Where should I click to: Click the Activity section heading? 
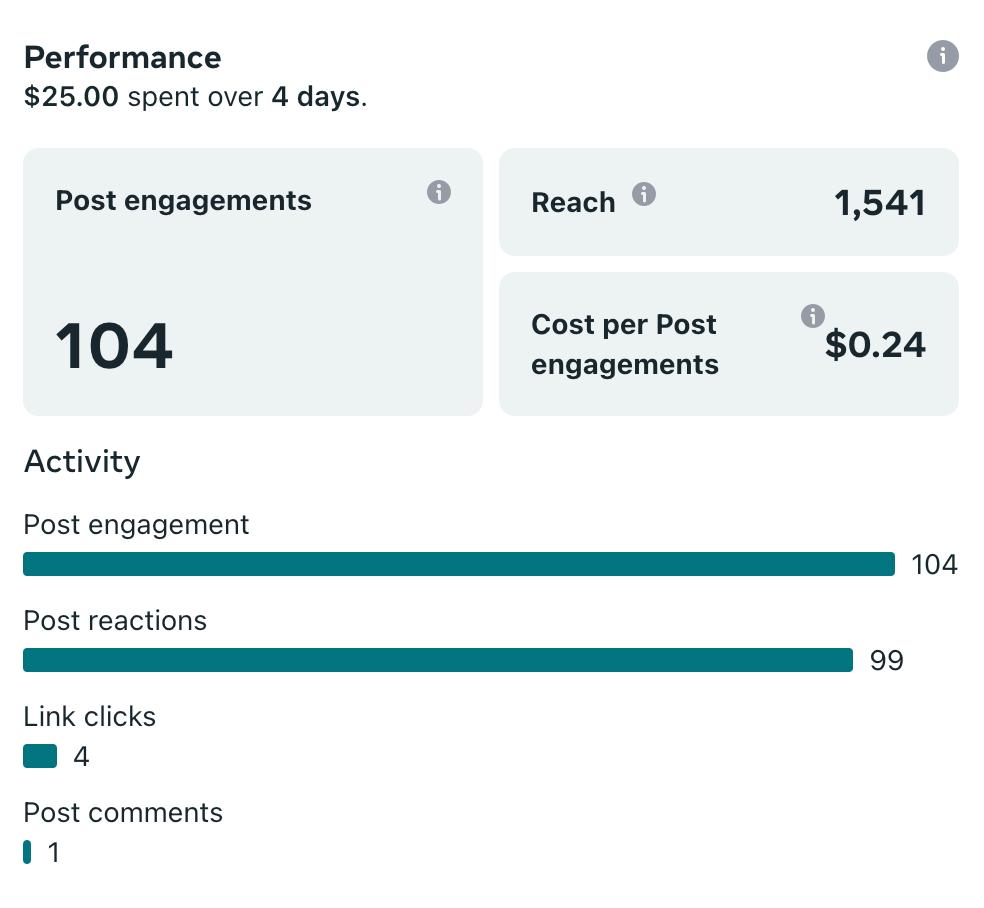(x=82, y=461)
